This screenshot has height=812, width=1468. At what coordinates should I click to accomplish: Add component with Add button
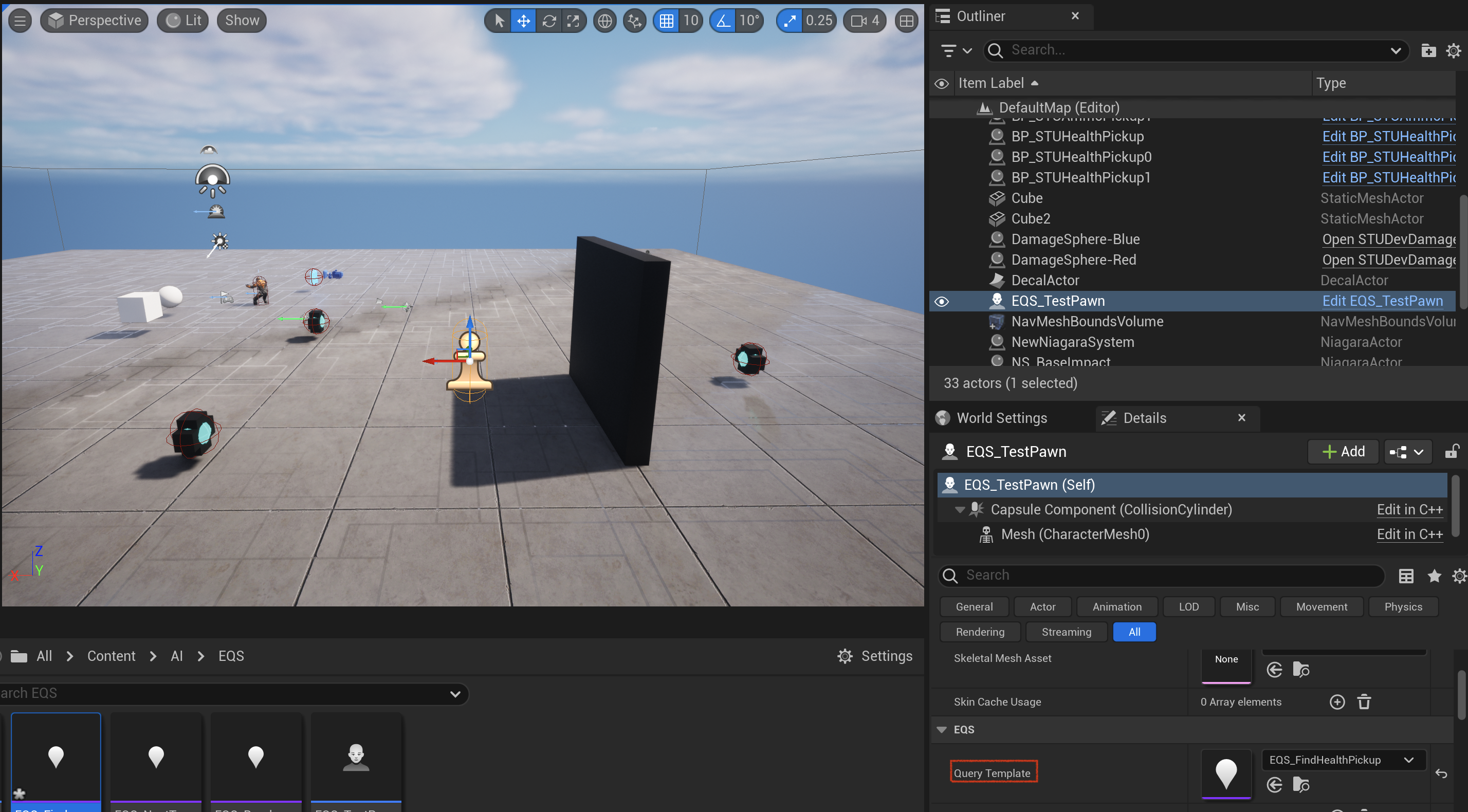click(1343, 451)
